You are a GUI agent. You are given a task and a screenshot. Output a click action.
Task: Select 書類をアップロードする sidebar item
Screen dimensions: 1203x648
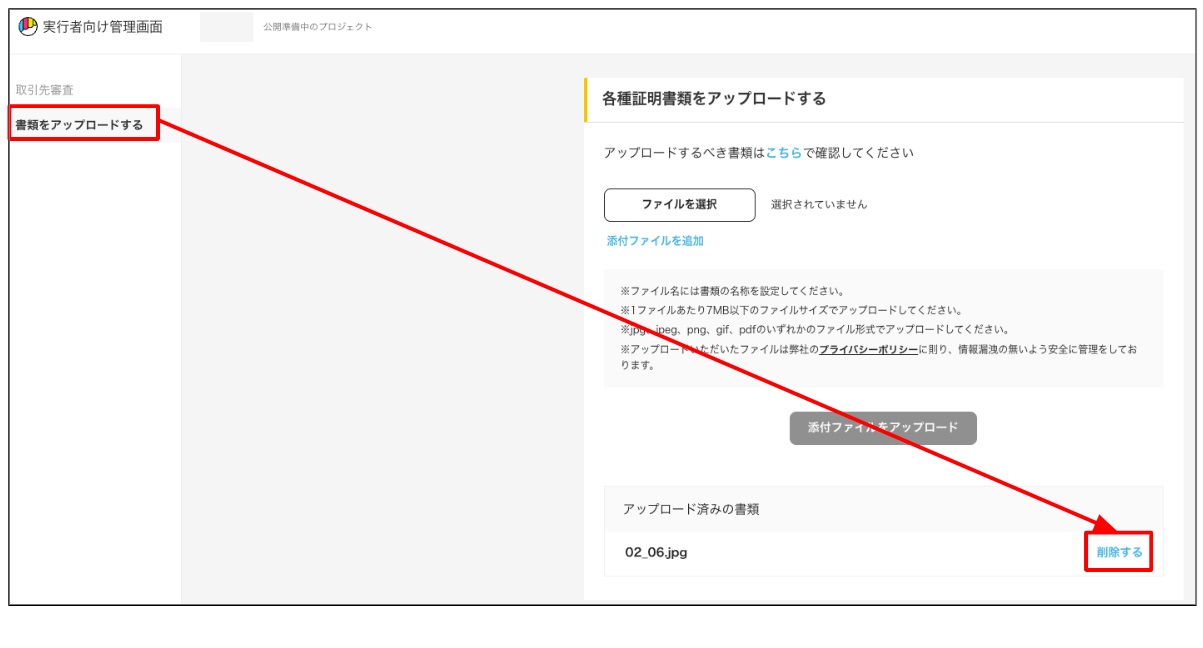[79, 125]
